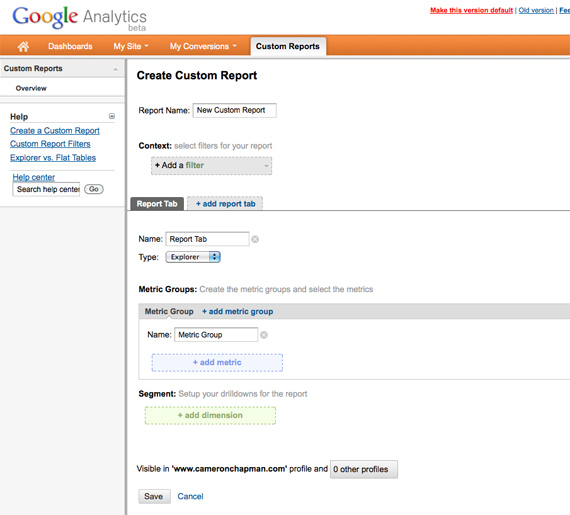Remove the Report Tab name via x icon
Image resolution: width=570 pixels, height=515 pixels.
point(255,239)
